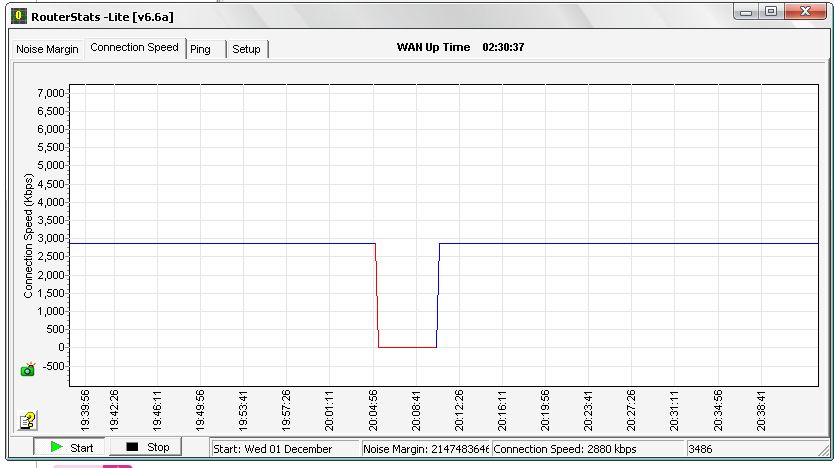Click the RouterStats app icon in title bar
Screen dimensions: 834x468
[17, 16]
